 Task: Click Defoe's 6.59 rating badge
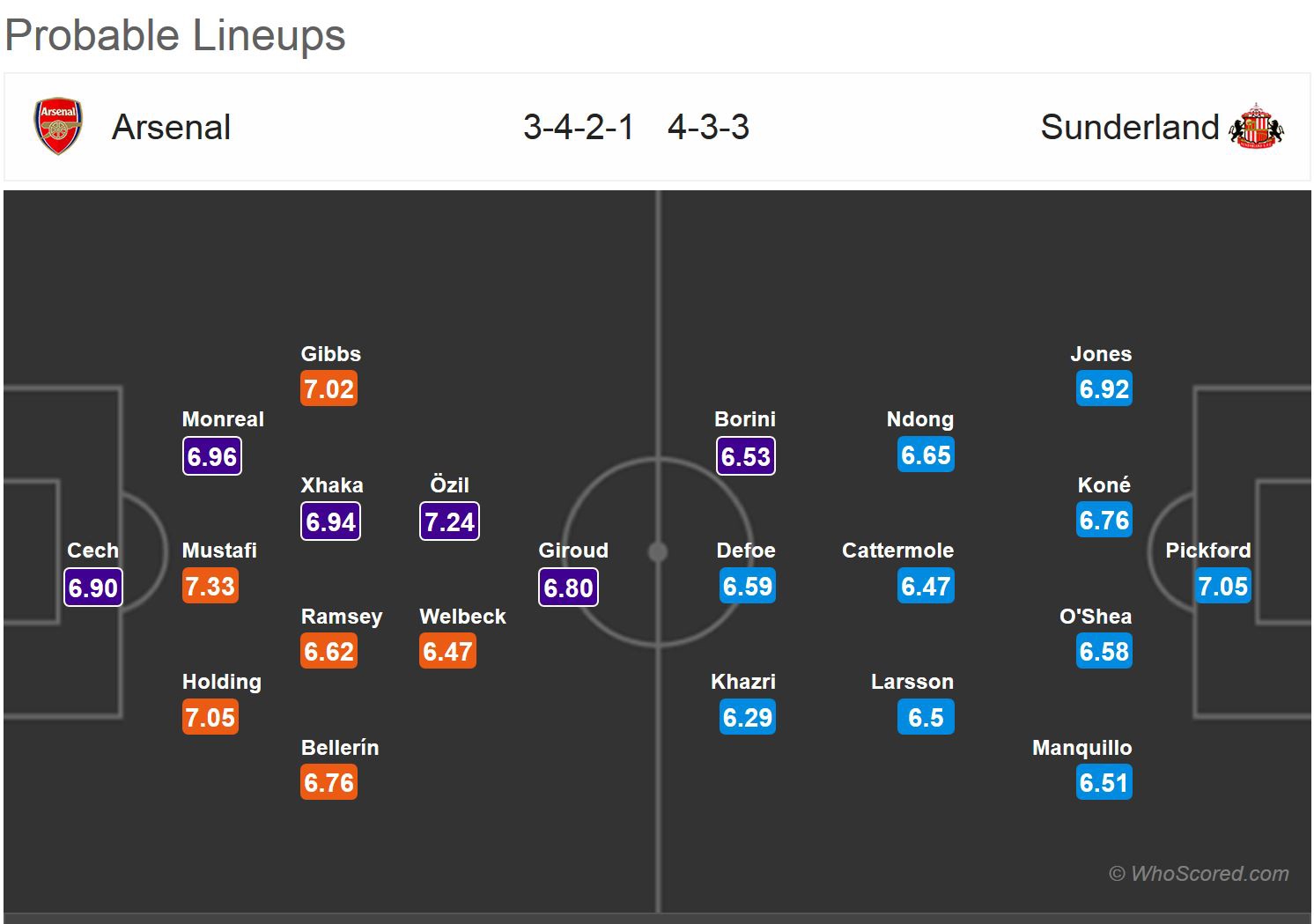coord(747,587)
